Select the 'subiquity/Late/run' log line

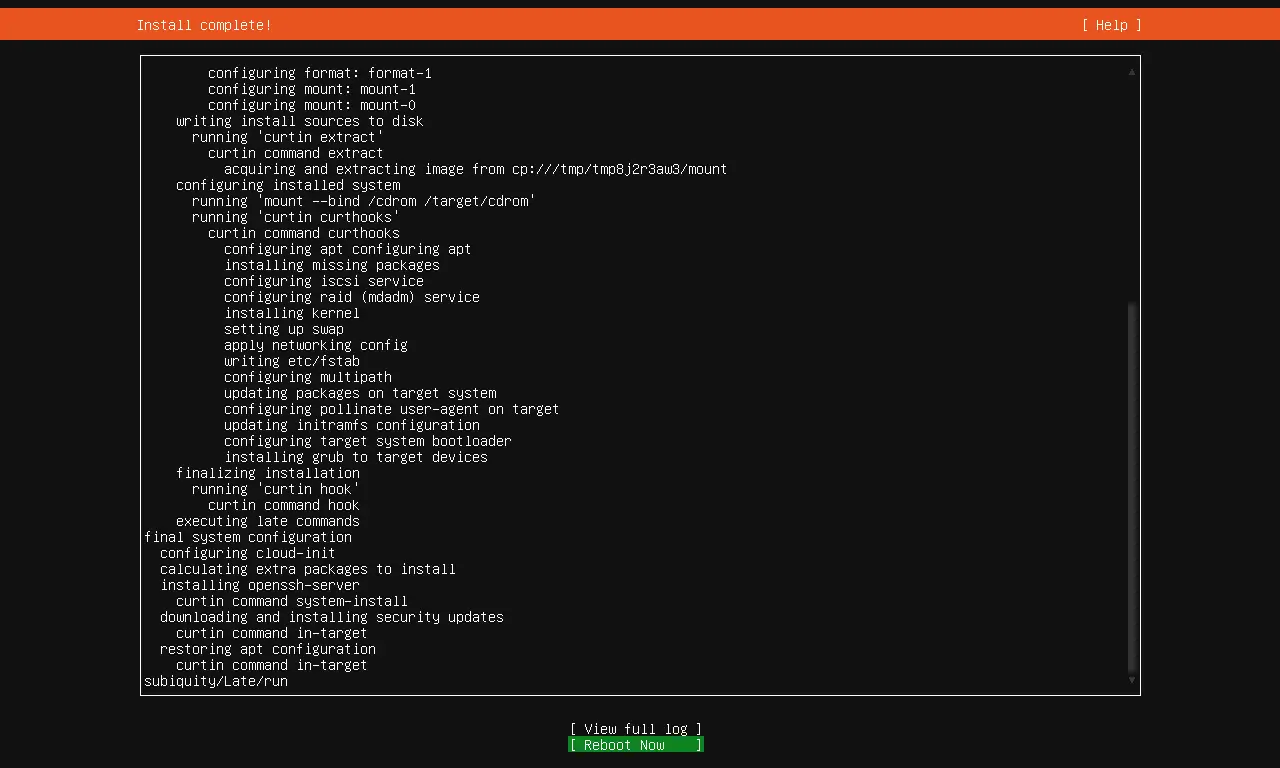coord(216,681)
